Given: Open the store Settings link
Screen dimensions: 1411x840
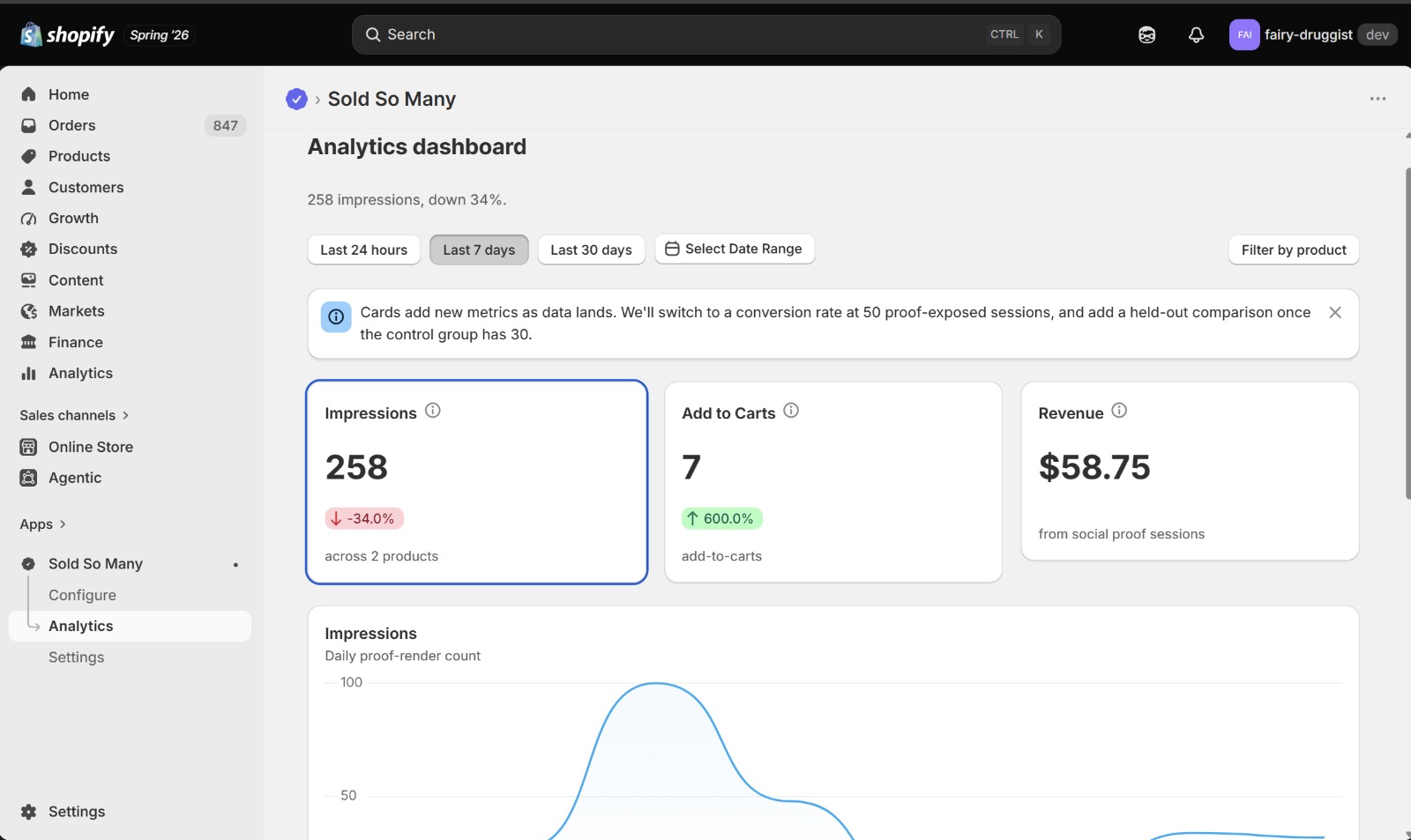Looking at the screenshot, I should pyautogui.click(x=77, y=812).
